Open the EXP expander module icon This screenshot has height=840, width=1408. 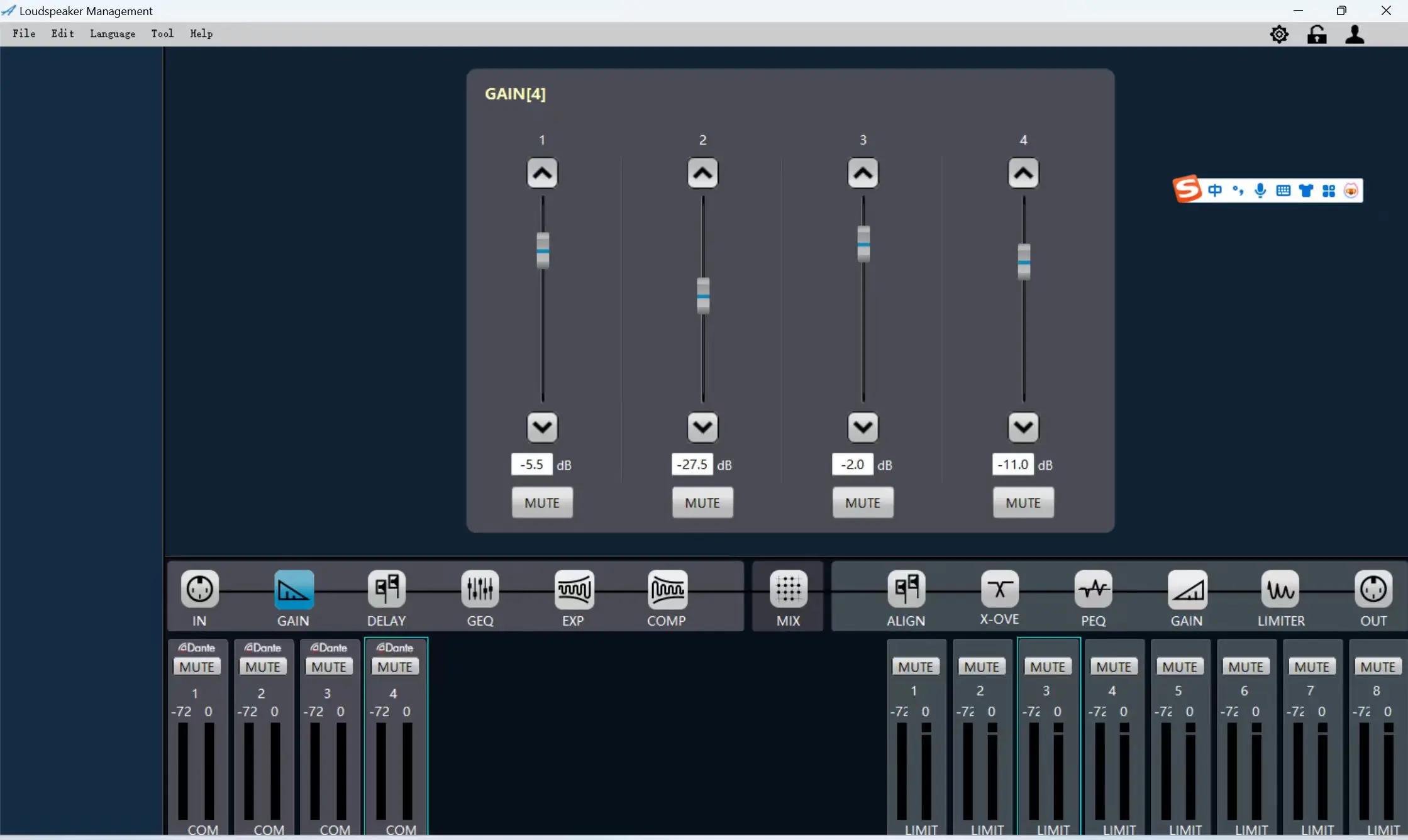click(574, 589)
